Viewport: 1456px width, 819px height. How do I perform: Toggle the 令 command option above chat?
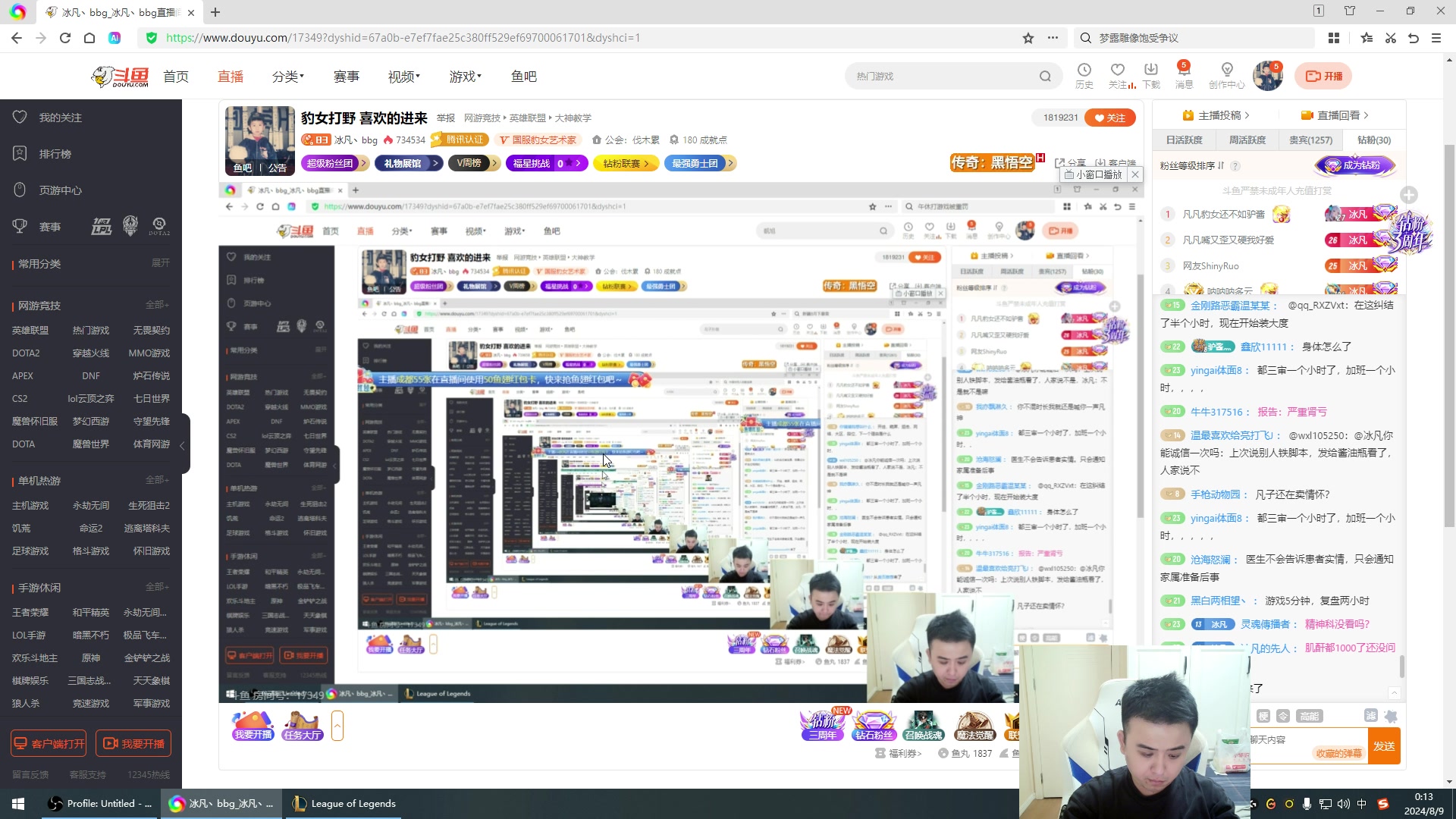click(x=1283, y=716)
